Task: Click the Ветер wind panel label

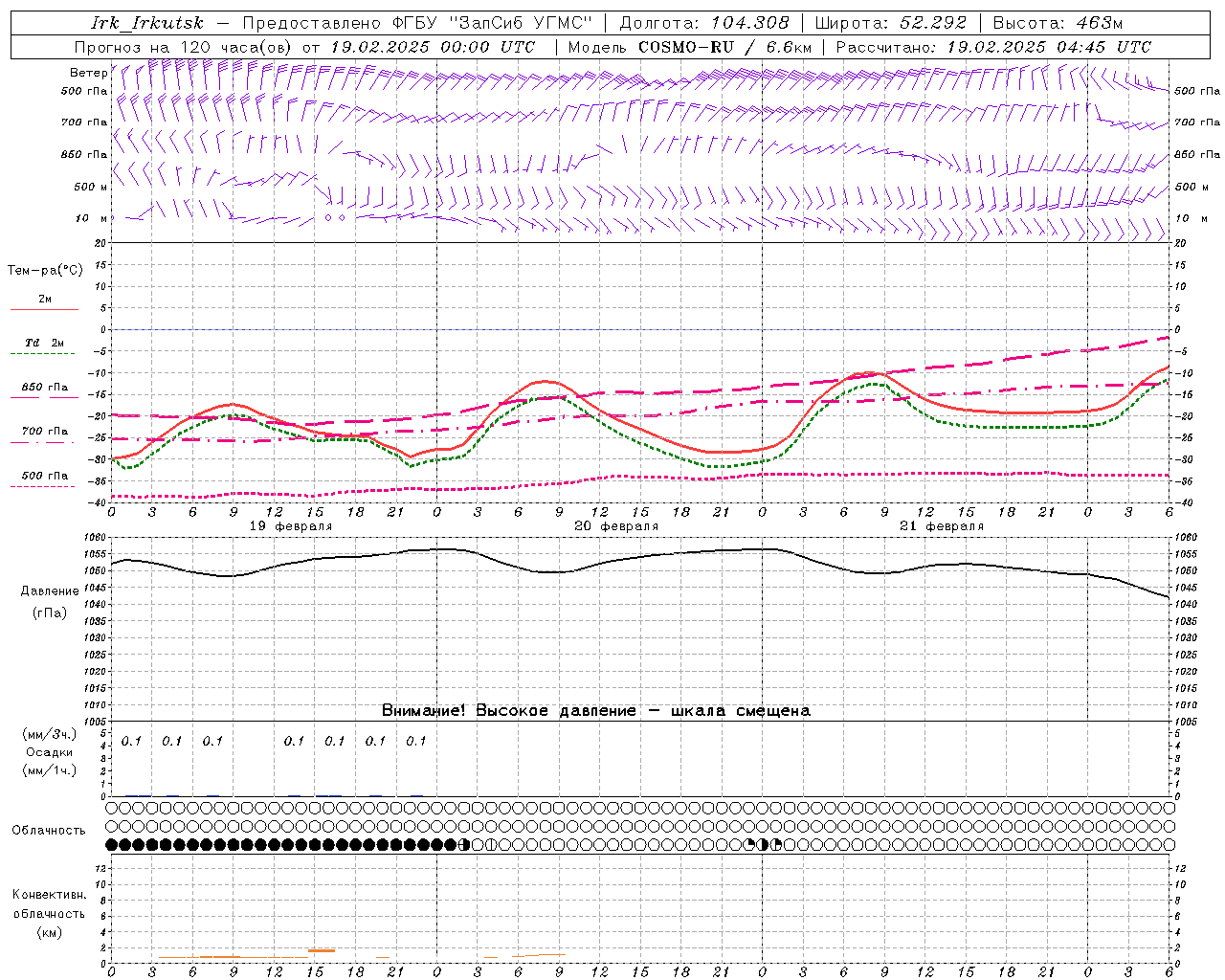Action: click(x=88, y=73)
